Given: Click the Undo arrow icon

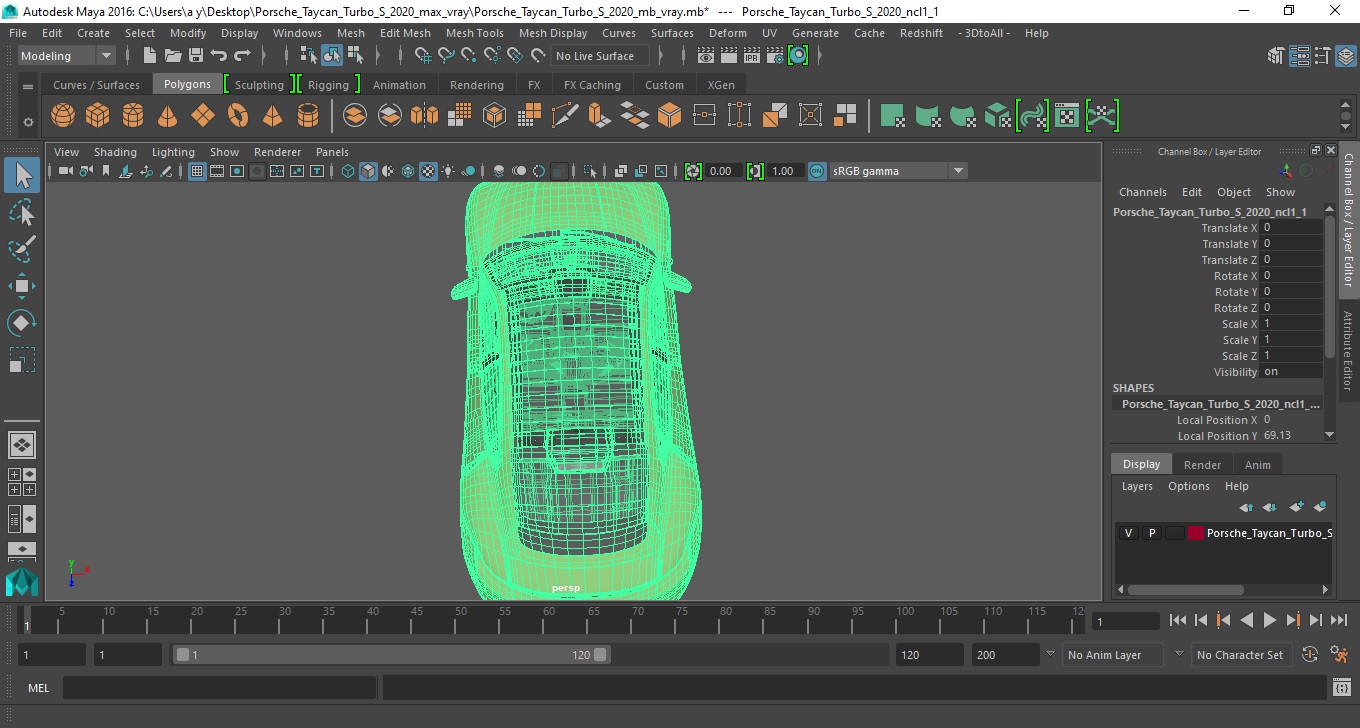Looking at the screenshot, I should click(219, 56).
